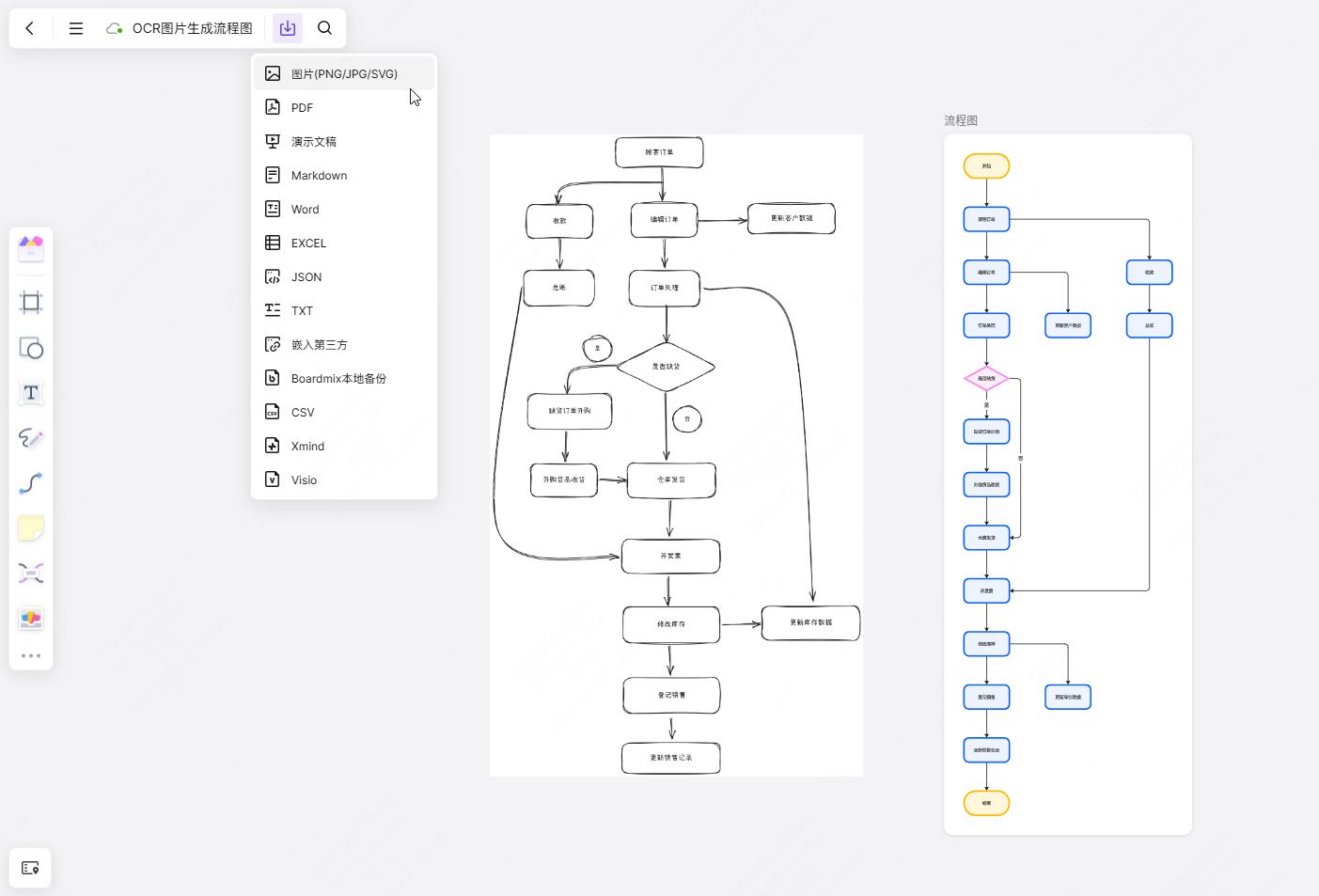The height and width of the screenshot is (896, 1319).
Task: Select the Mind map tool
Action: [x=31, y=574]
